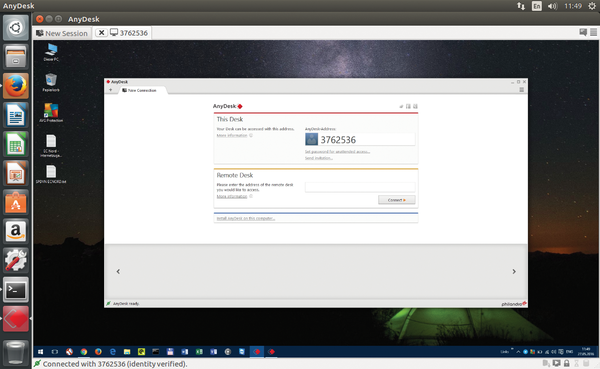Screen dimensions: 600x369
Task: Open System Settings from the launcher
Action: (16, 260)
